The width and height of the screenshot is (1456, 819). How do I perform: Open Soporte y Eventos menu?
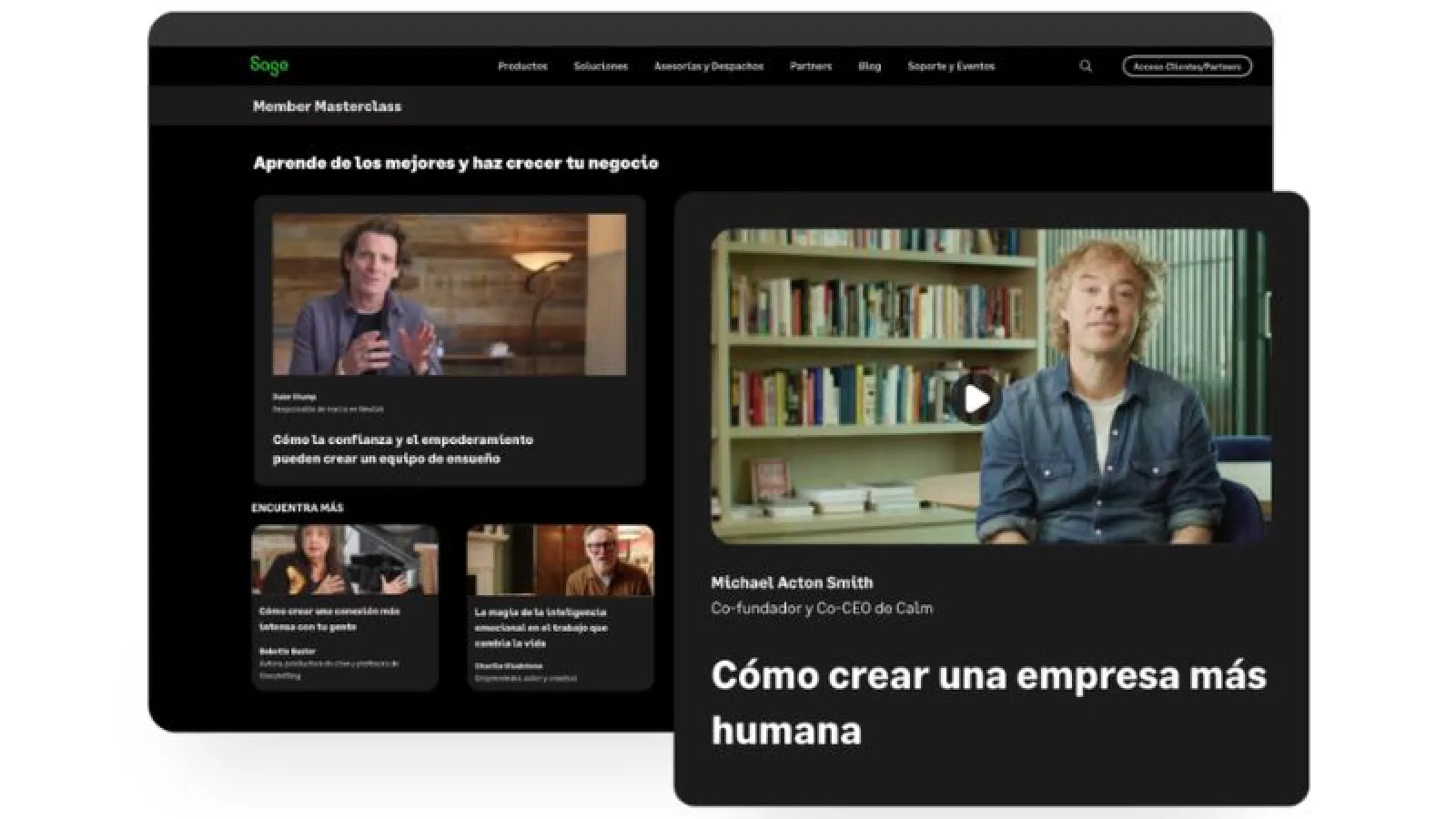click(x=951, y=66)
